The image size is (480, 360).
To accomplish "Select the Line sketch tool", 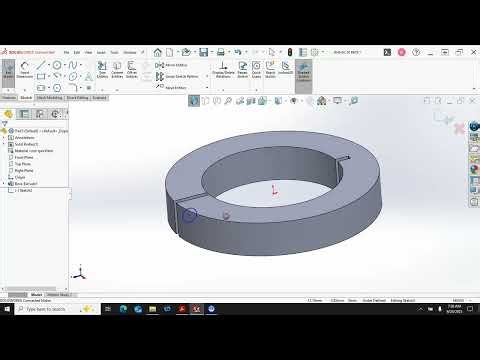I will [x=41, y=65].
